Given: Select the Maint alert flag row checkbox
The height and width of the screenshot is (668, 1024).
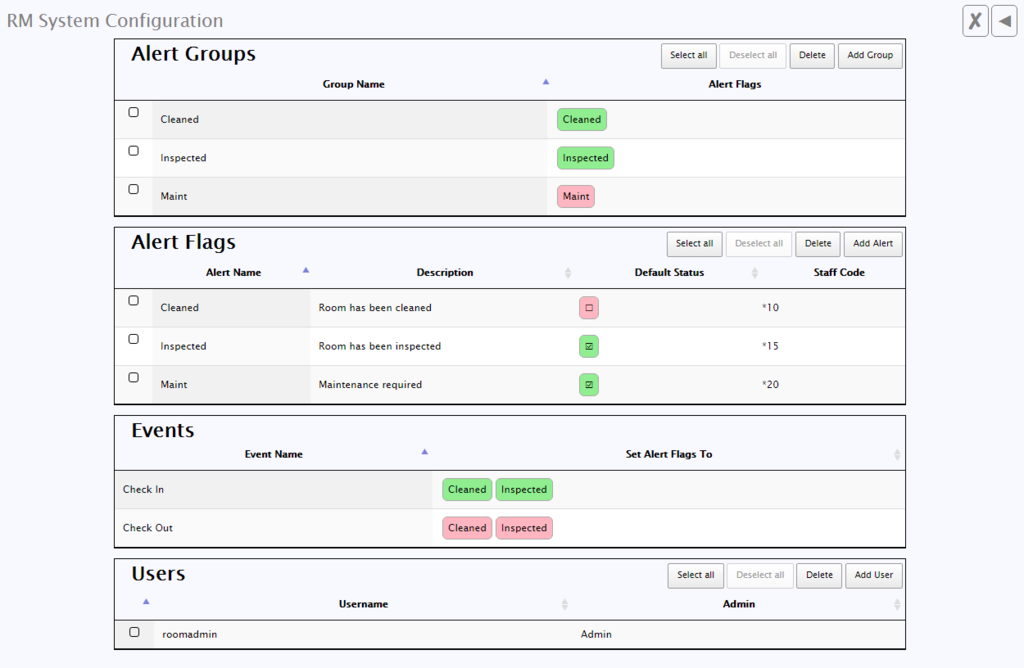Looking at the screenshot, I should pyautogui.click(x=134, y=378).
